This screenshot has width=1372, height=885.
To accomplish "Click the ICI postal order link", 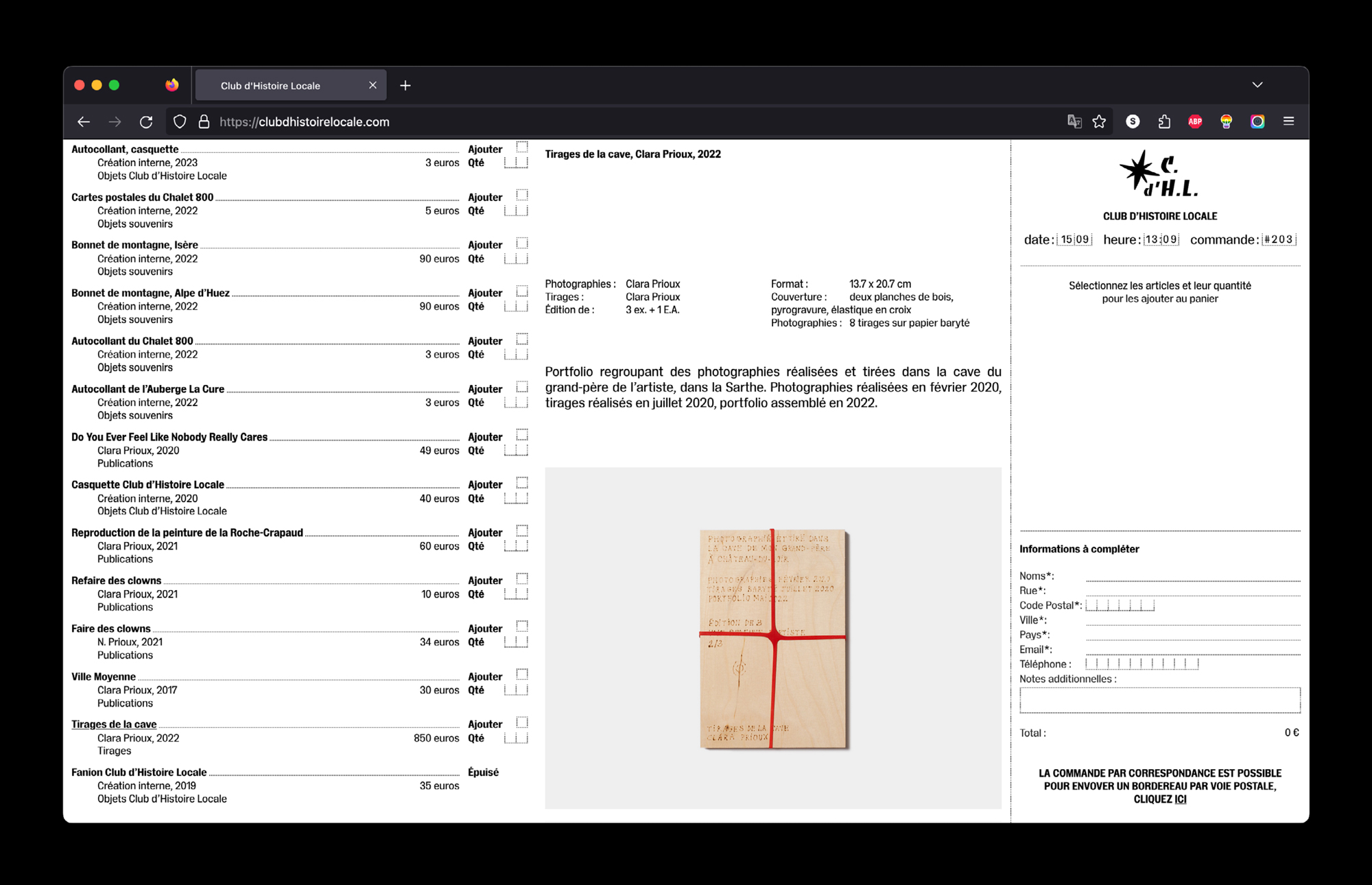I will click(1180, 799).
